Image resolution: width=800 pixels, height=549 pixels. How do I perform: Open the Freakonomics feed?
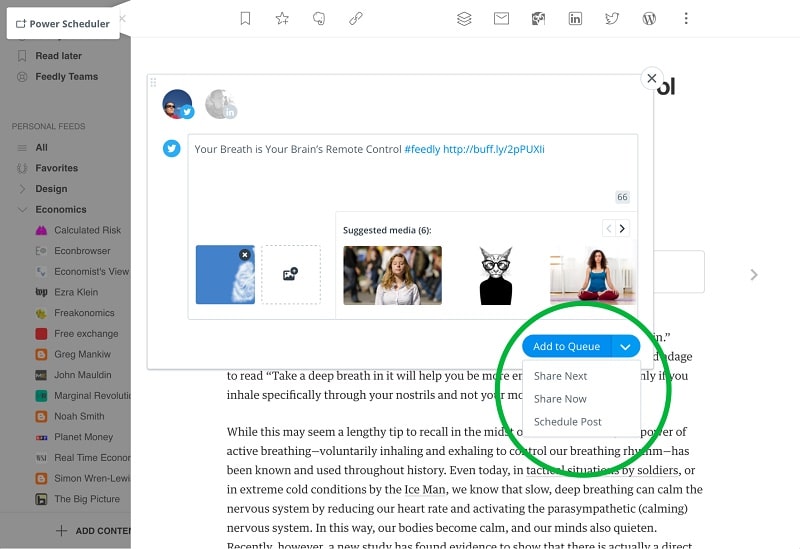(x=84, y=313)
